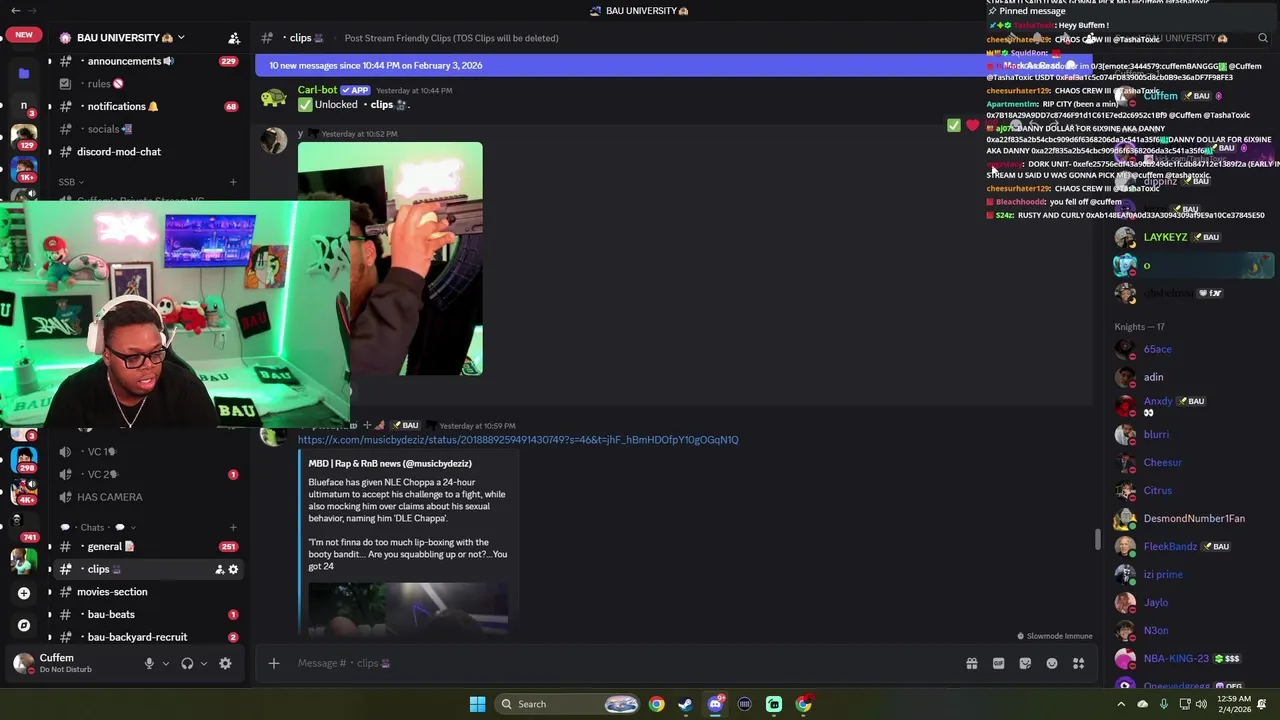The image size is (1280, 720).
Task: Click the Carl-bot username
Action: click(317, 90)
